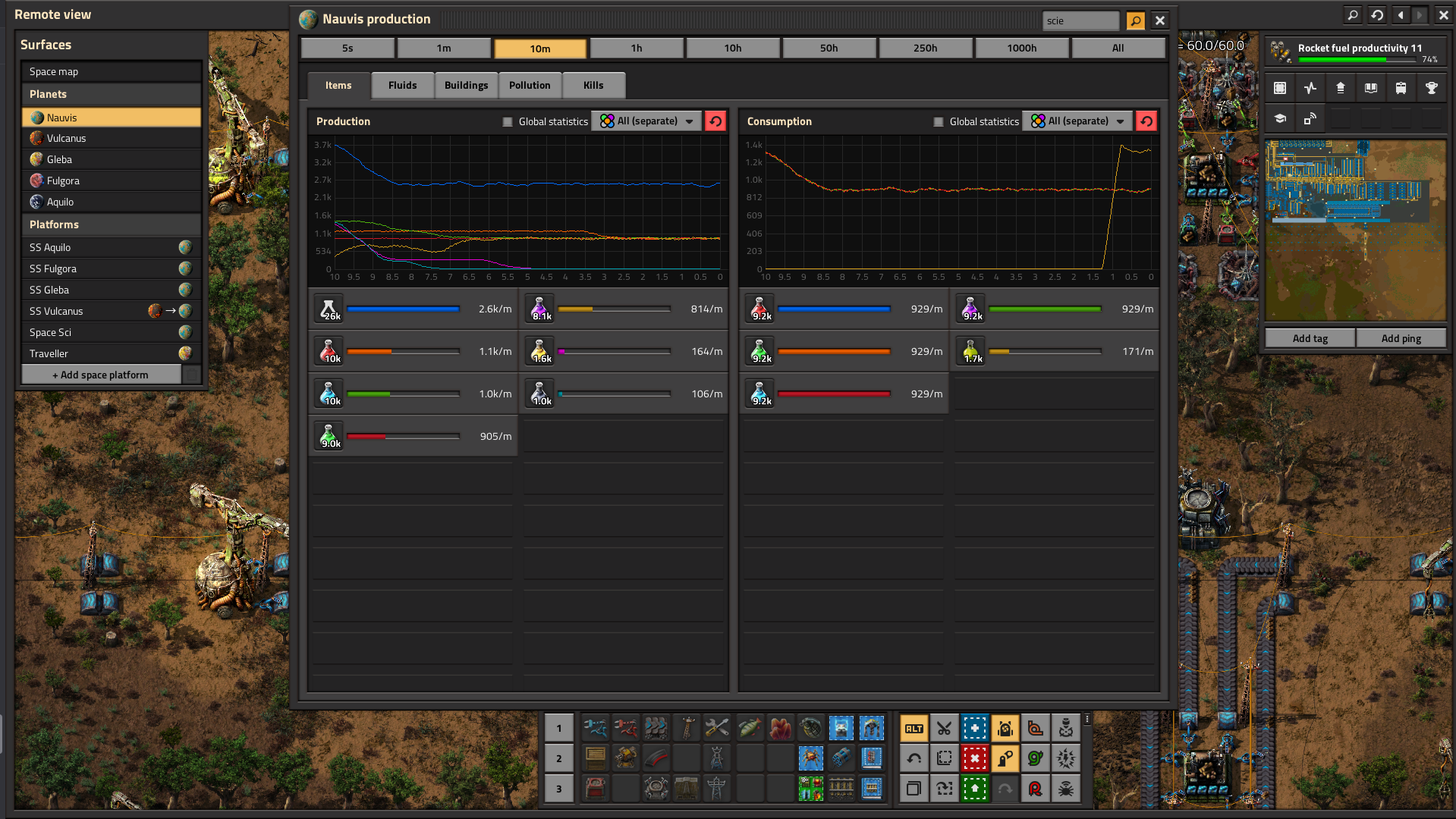Select the green wire tool
The width and height of the screenshot is (1456, 819).
point(1035,758)
